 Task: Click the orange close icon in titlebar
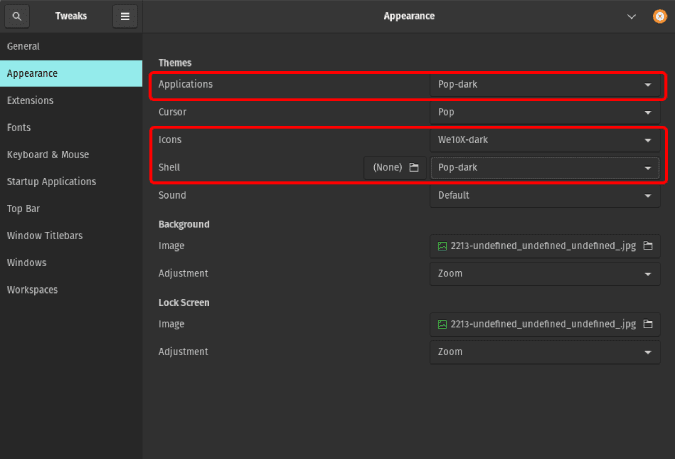point(659,16)
